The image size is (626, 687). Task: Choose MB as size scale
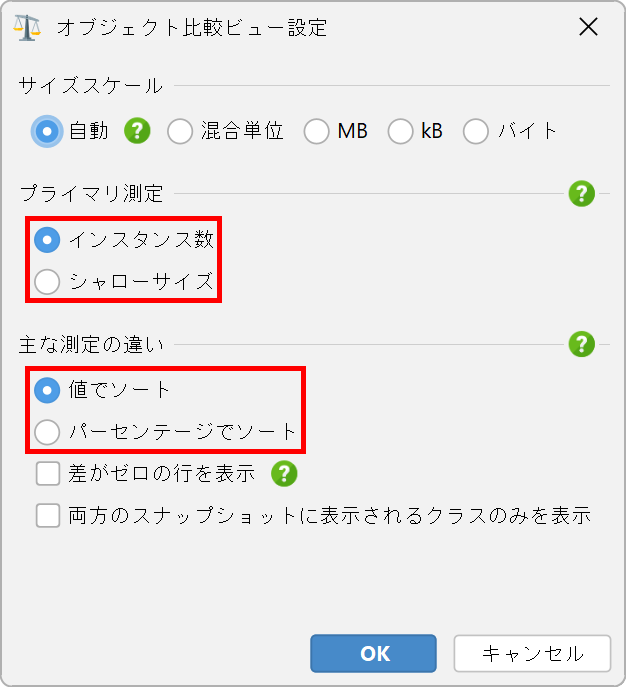(x=317, y=131)
